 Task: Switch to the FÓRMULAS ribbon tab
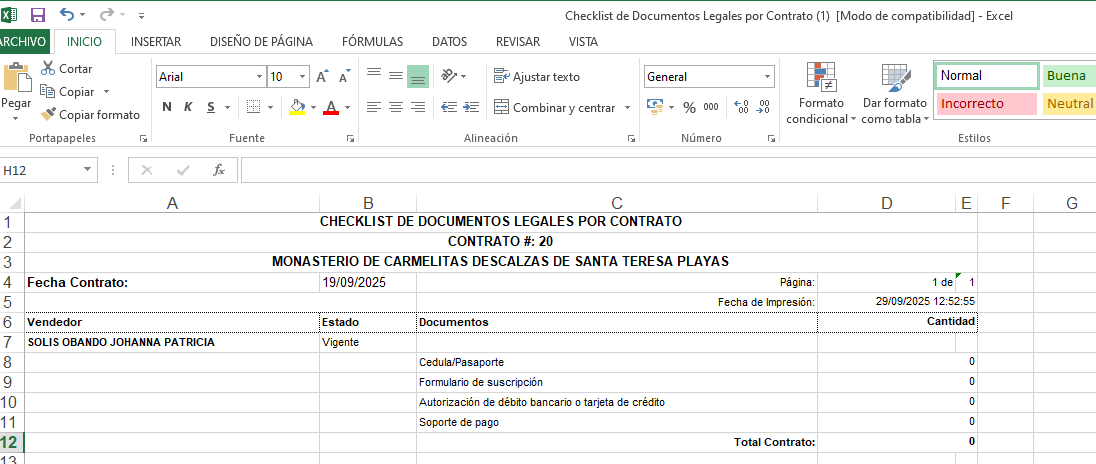point(372,42)
